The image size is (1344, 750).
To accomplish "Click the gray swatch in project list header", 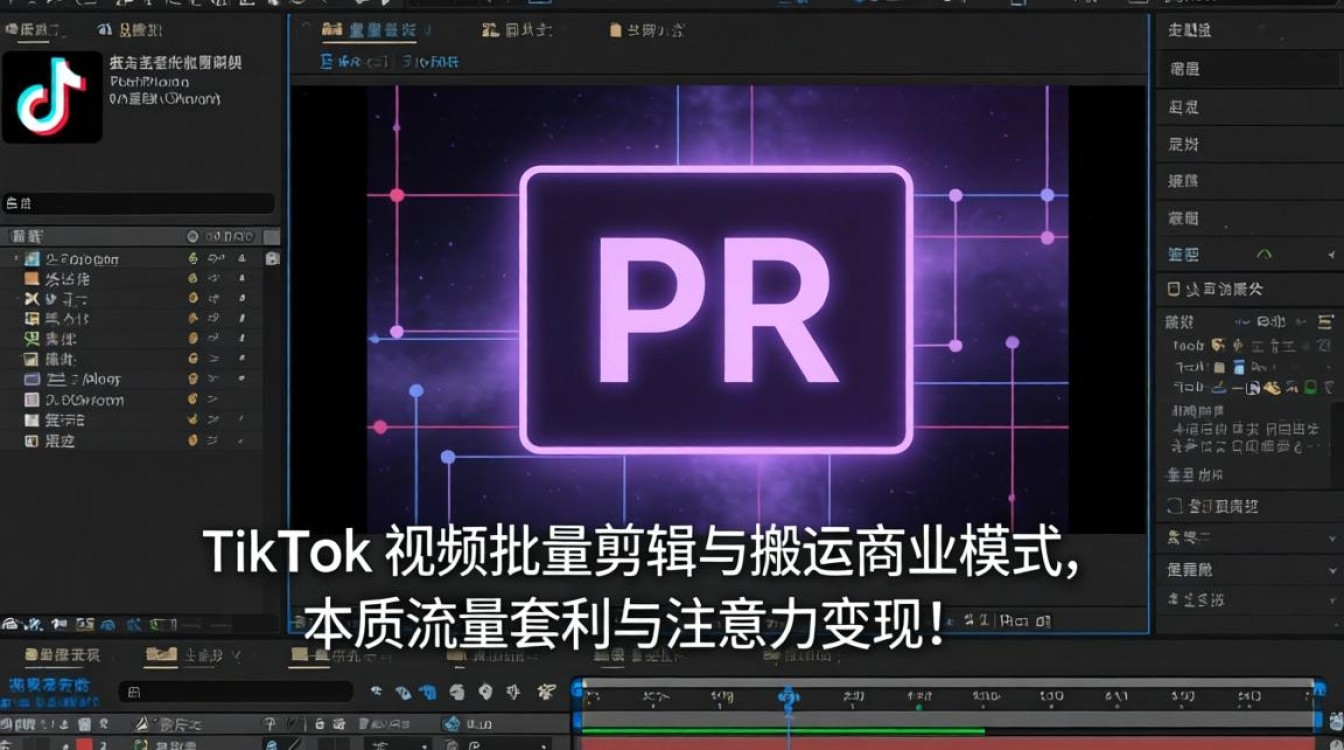I will [x=271, y=237].
